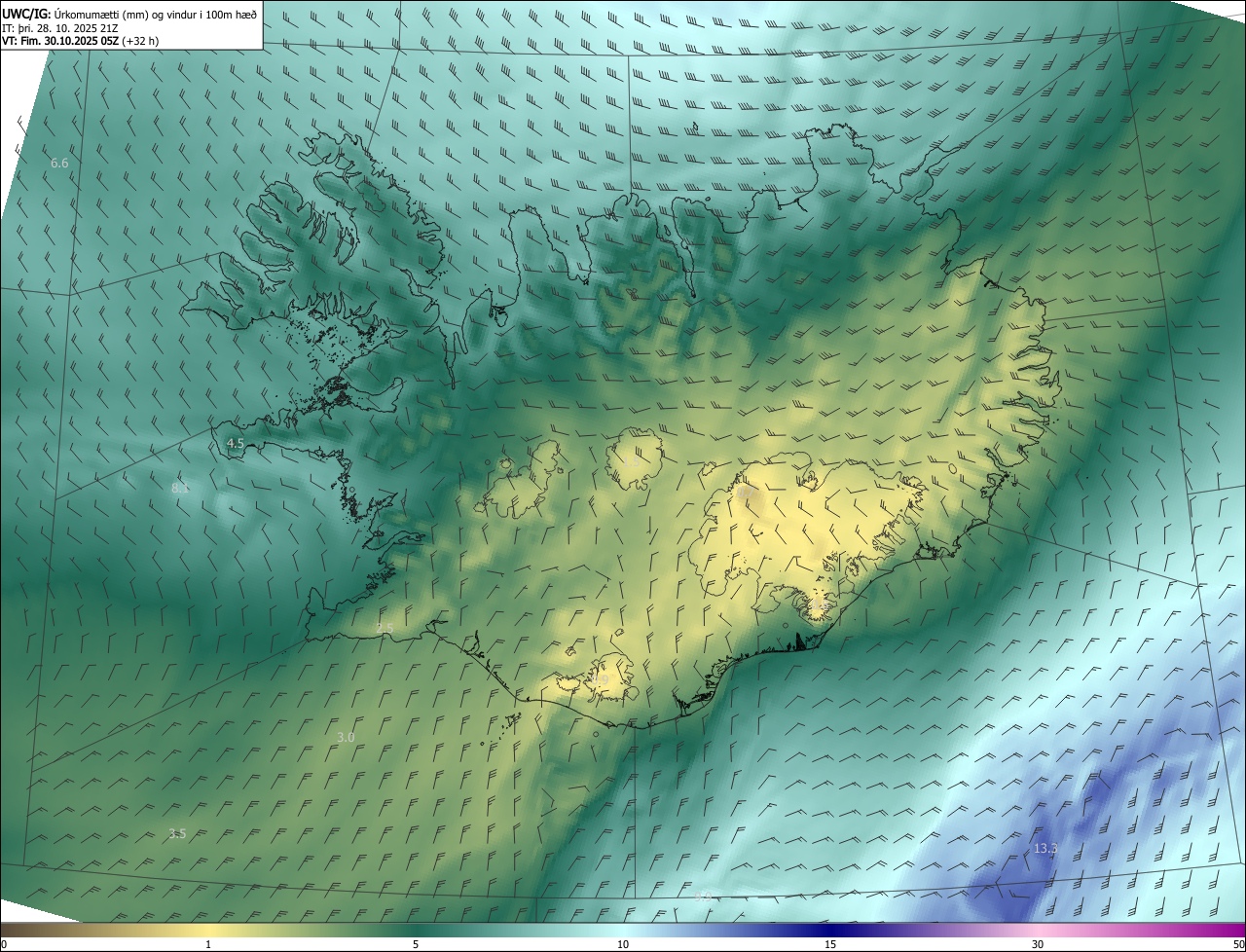Click the 1.5 value label on the glacier

pos(634,462)
